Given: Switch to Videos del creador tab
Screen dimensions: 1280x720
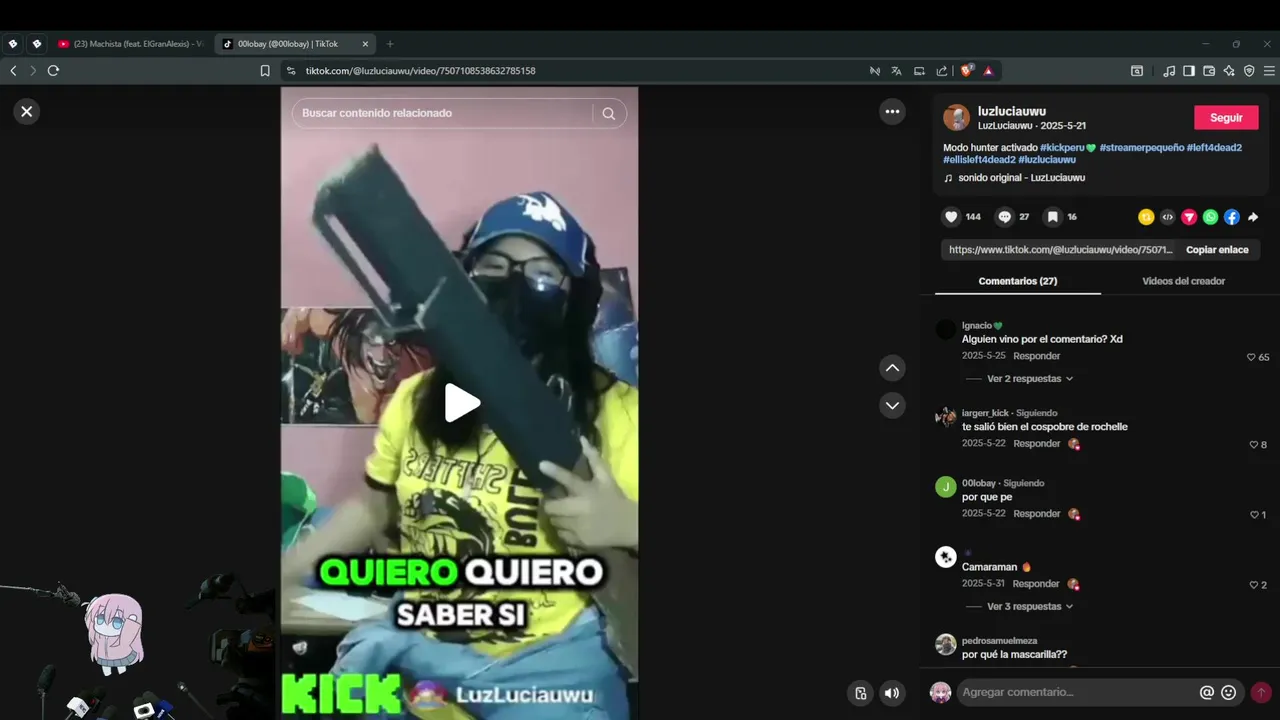Looking at the screenshot, I should pyautogui.click(x=1183, y=281).
